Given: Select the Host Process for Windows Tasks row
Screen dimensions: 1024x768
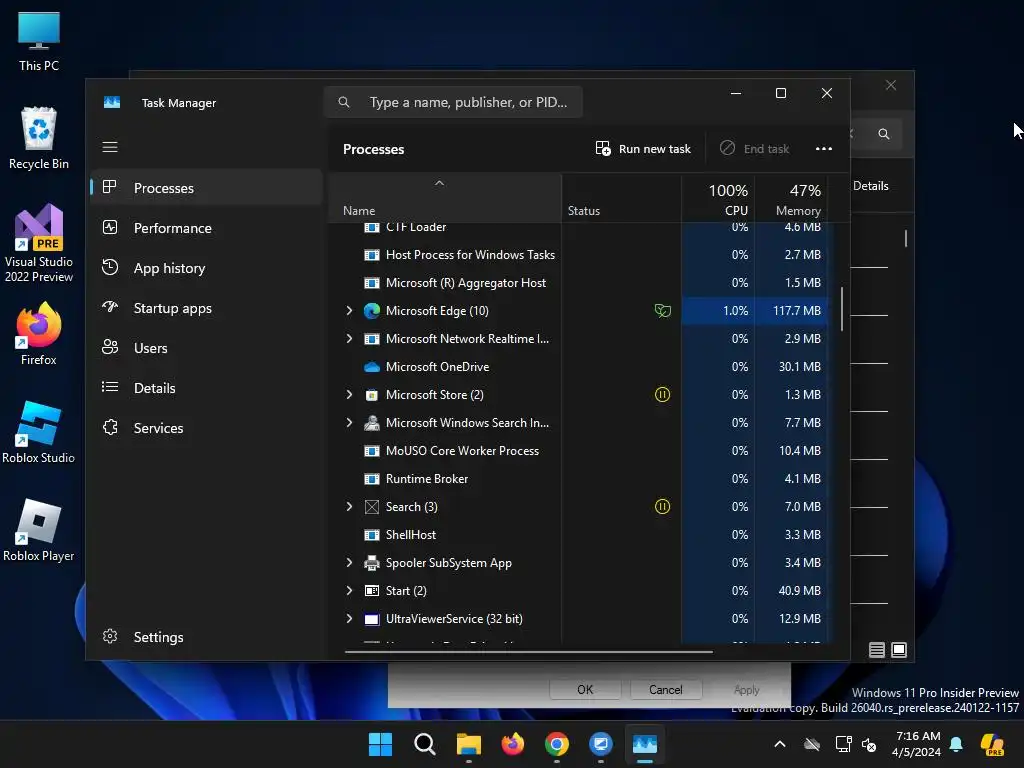Looking at the screenshot, I should (578, 255).
